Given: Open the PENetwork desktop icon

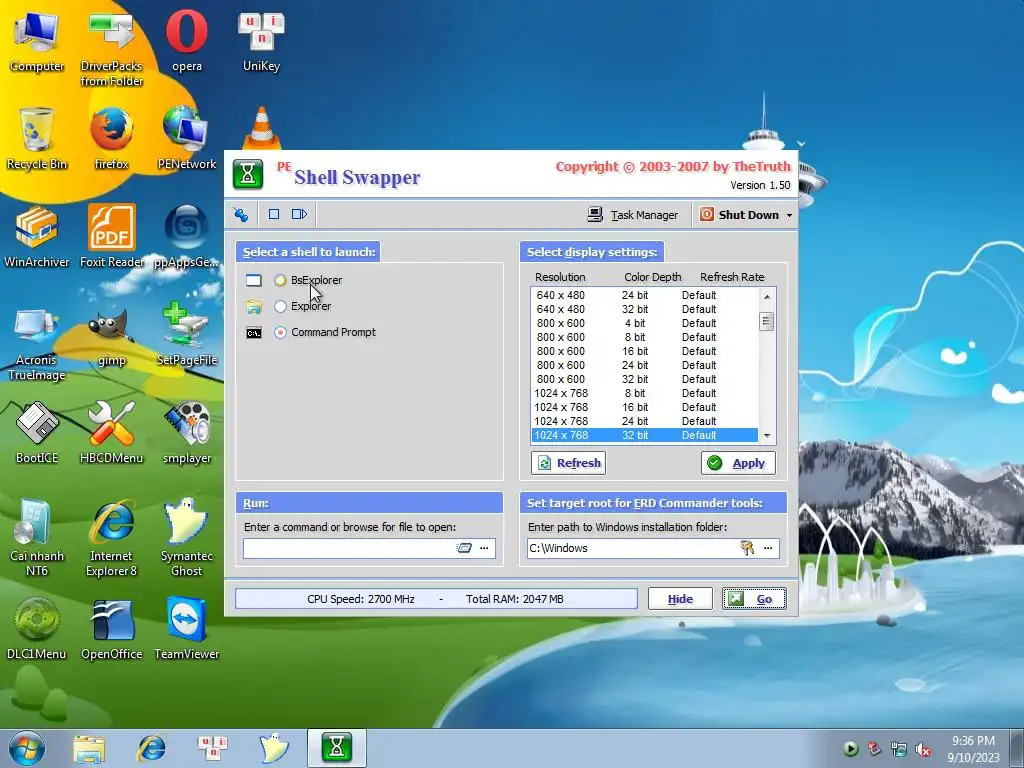Looking at the screenshot, I should coord(187,138).
